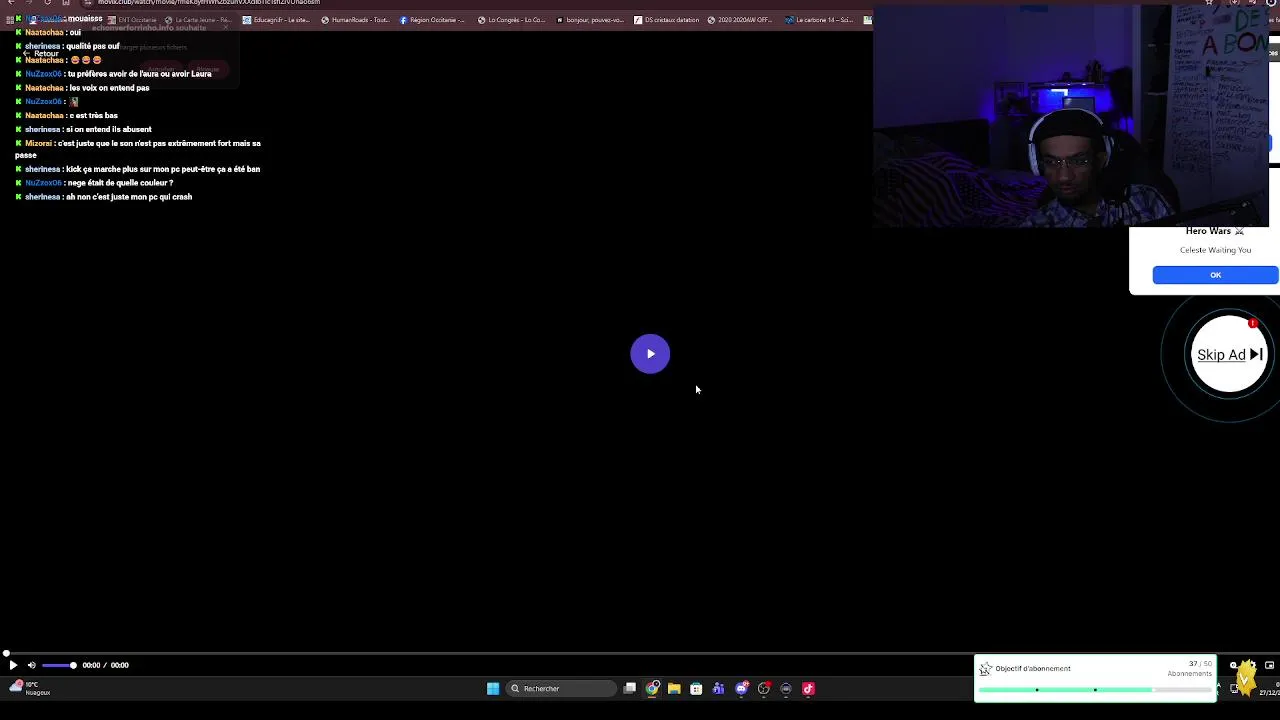Image resolution: width=1280 pixels, height=720 pixels.
Task: Click the taskbar Rechercher search box
Action: (x=559, y=688)
